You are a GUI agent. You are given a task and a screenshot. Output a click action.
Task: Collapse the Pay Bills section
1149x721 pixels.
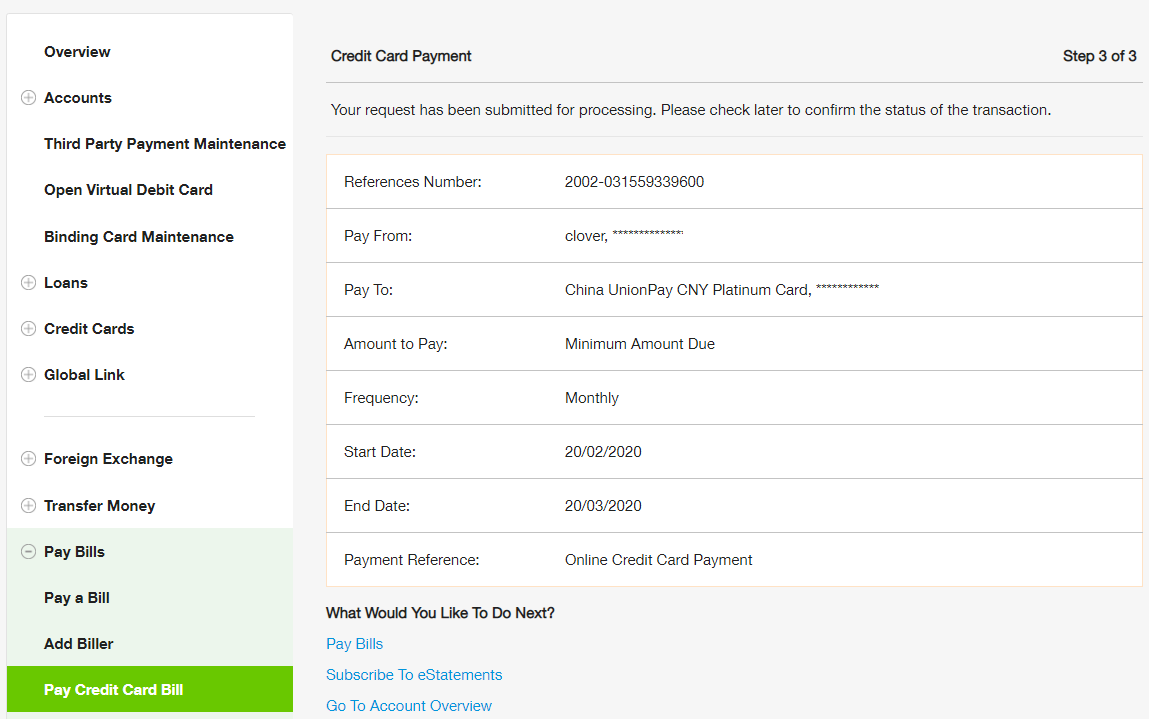click(x=29, y=551)
